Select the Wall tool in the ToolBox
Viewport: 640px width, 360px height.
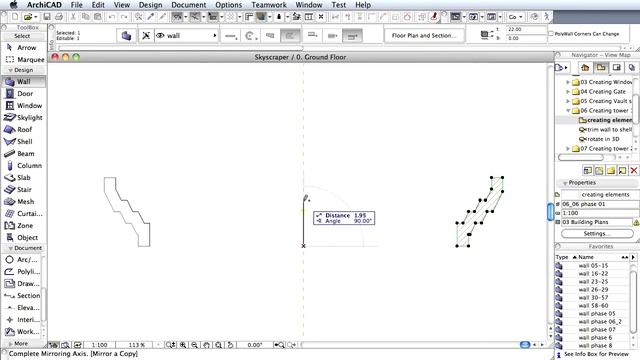(x=24, y=82)
